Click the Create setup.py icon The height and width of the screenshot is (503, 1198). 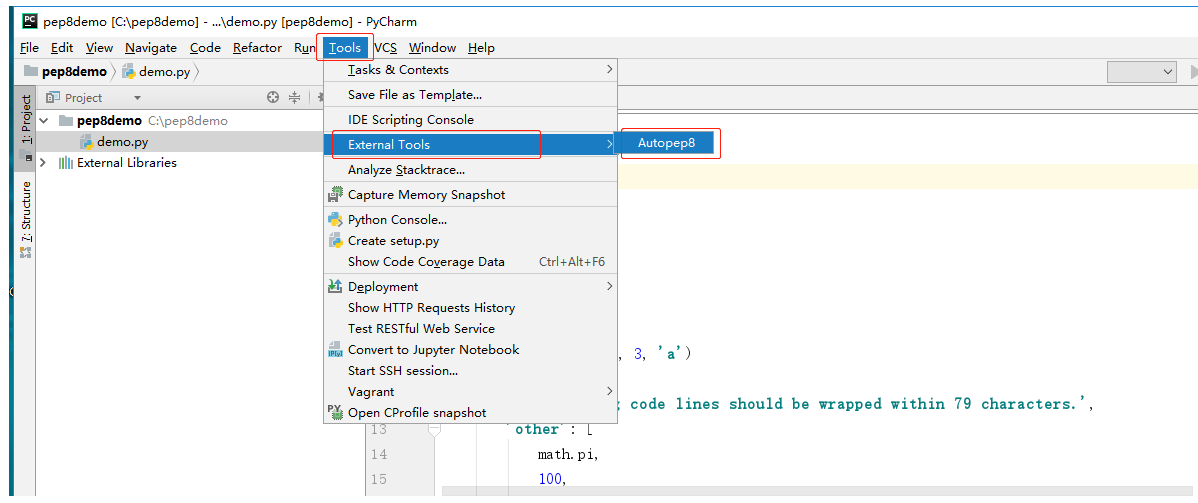click(335, 241)
